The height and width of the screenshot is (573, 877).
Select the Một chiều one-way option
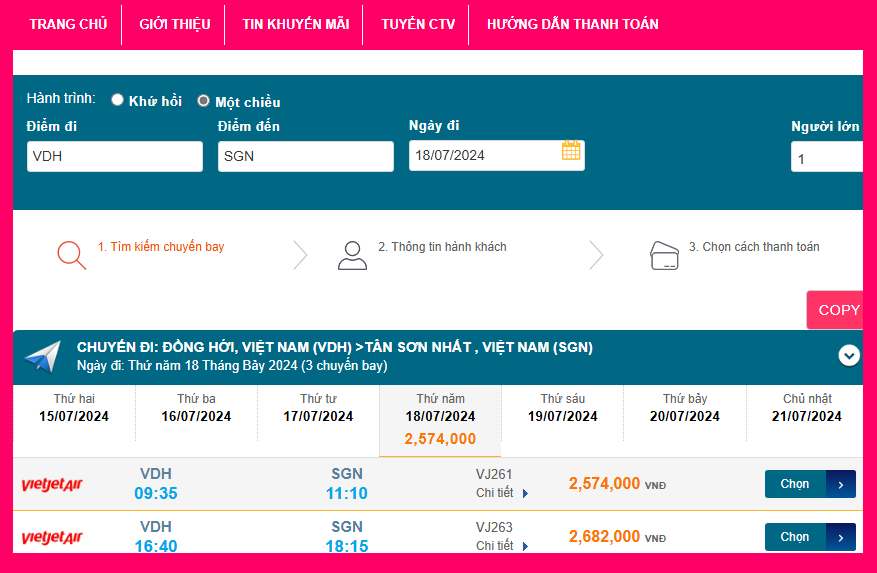point(204,101)
